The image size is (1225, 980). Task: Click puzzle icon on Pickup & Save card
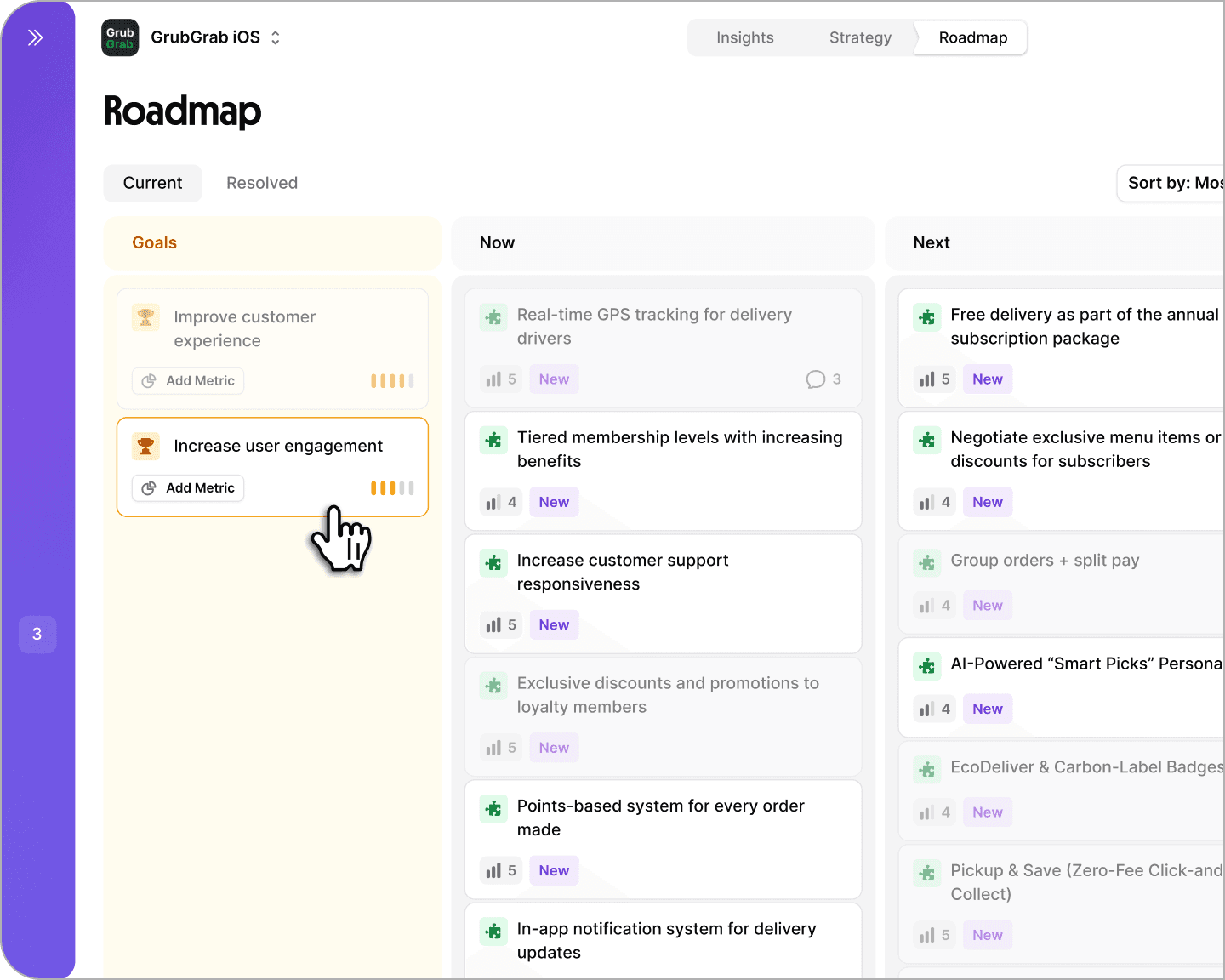point(927,873)
